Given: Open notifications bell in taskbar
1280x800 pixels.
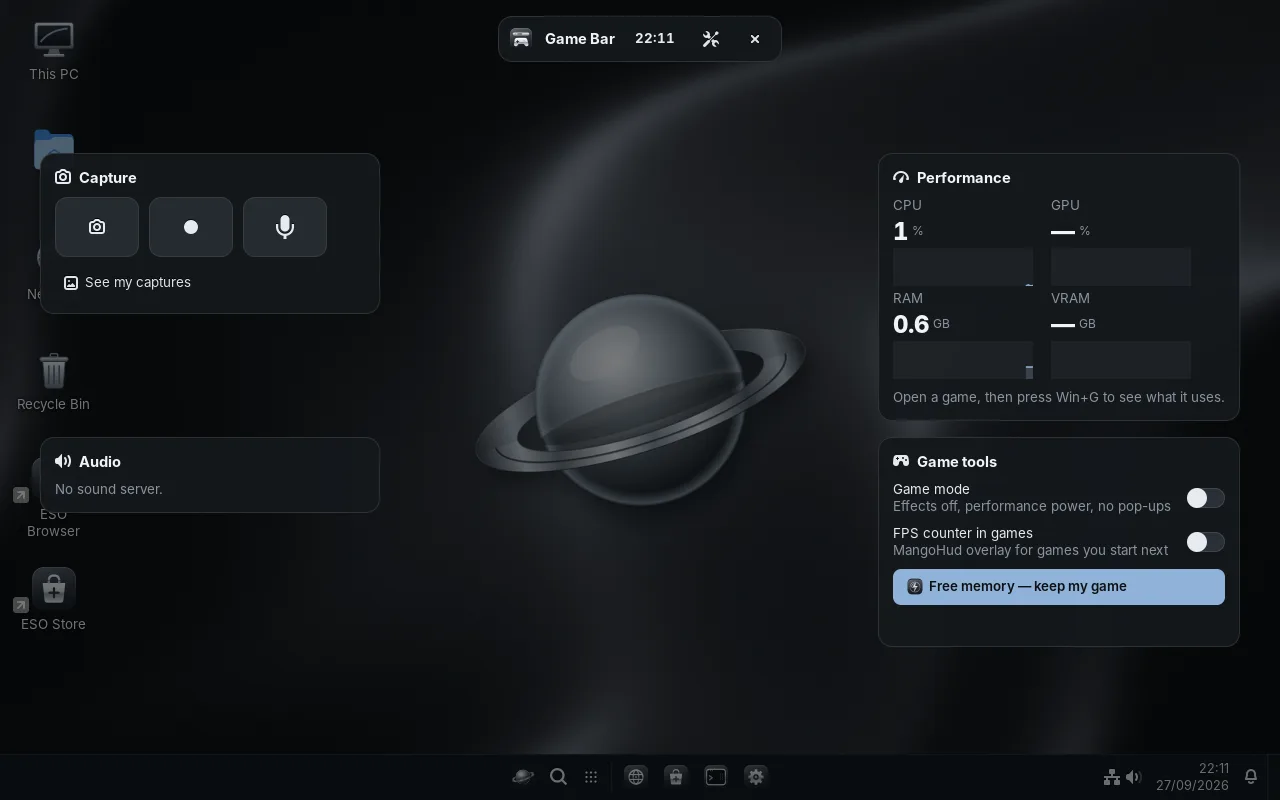Looking at the screenshot, I should tap(1251, 777).
